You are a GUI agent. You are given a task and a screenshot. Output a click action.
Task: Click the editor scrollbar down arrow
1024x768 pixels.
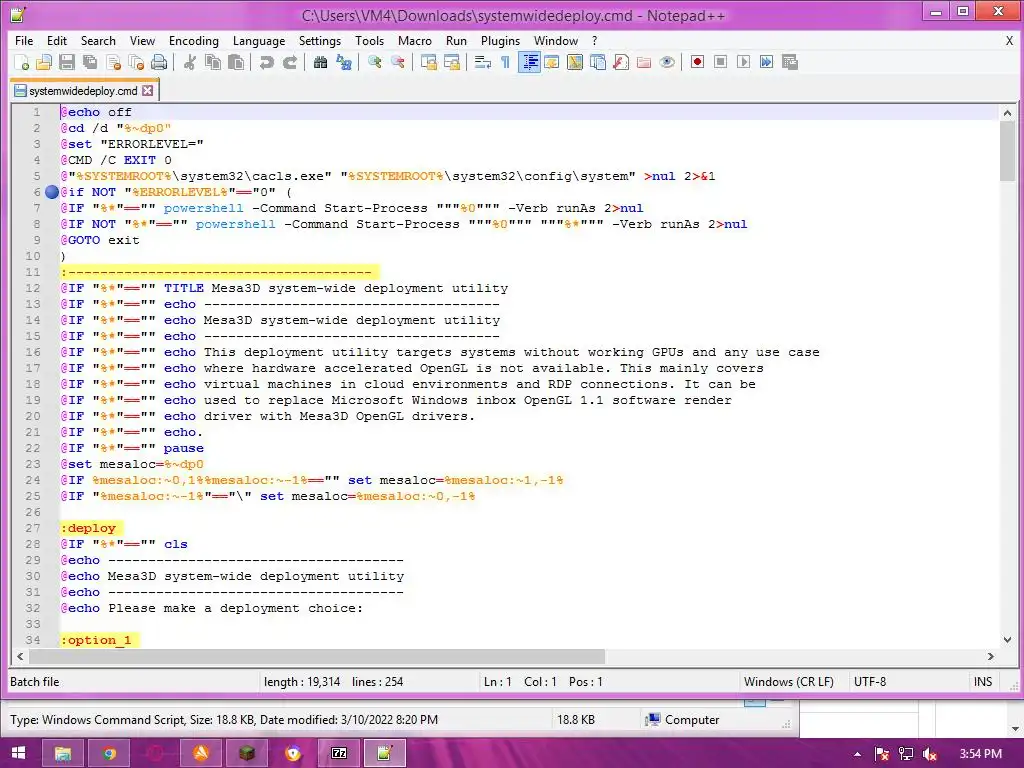(x=1007, y=640)
